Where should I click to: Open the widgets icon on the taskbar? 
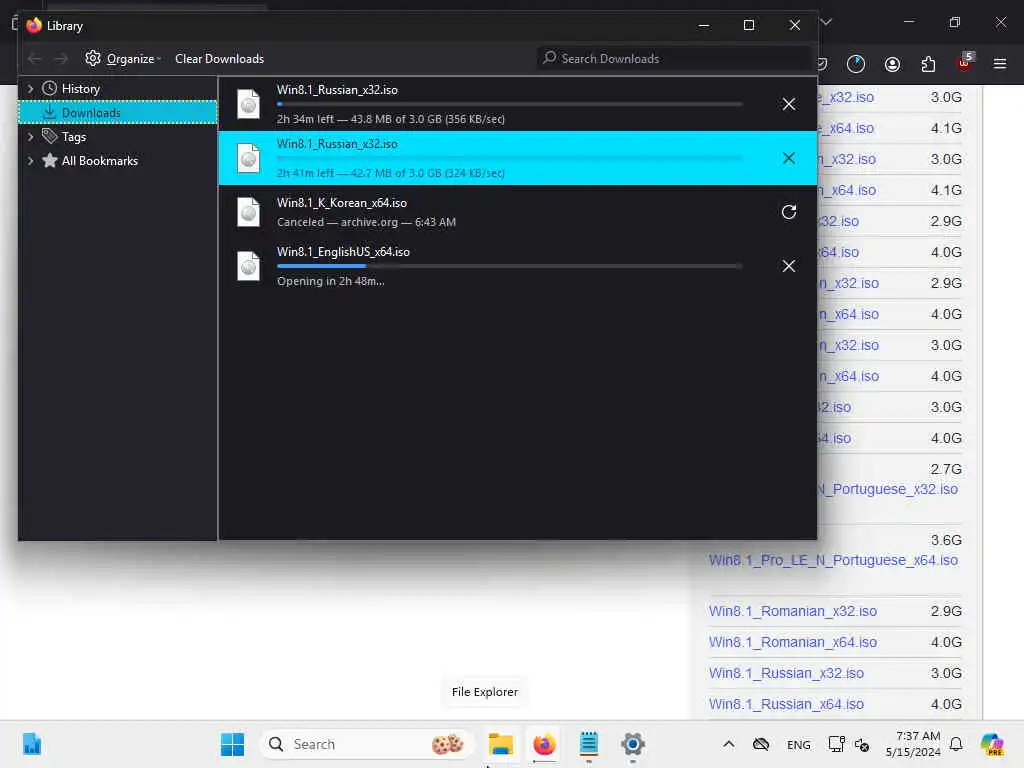[x=31, y=744]
